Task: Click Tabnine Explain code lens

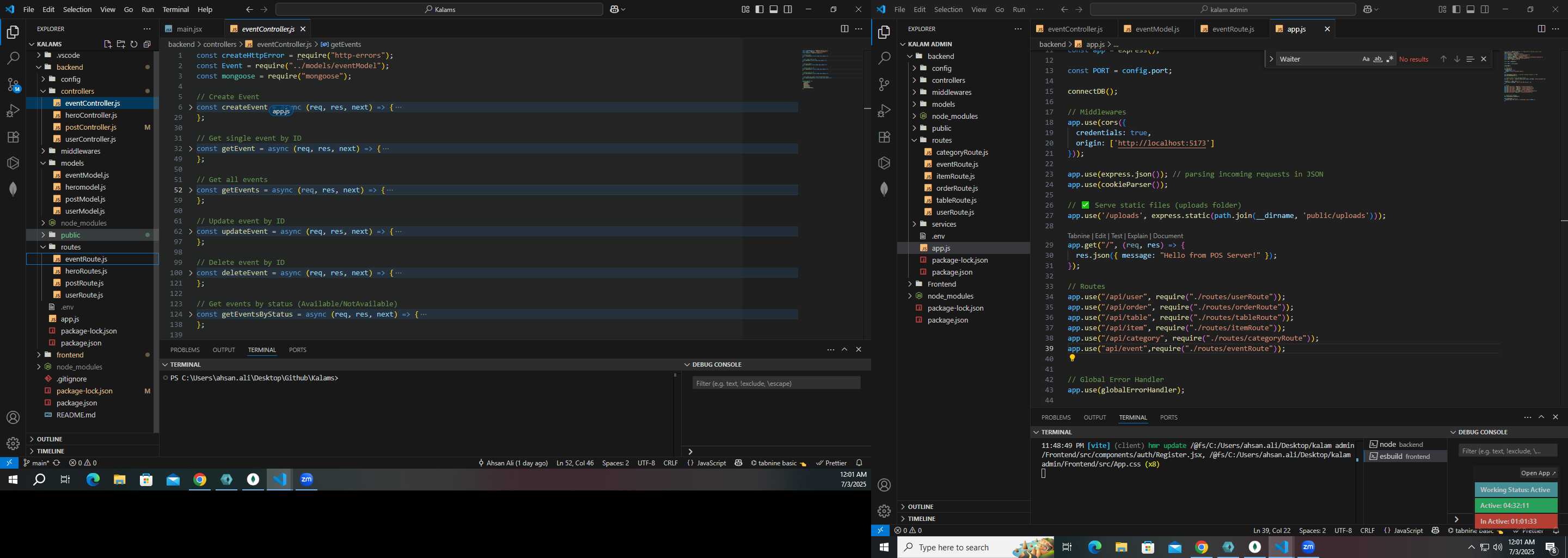Action: (x=1137, y=236)
